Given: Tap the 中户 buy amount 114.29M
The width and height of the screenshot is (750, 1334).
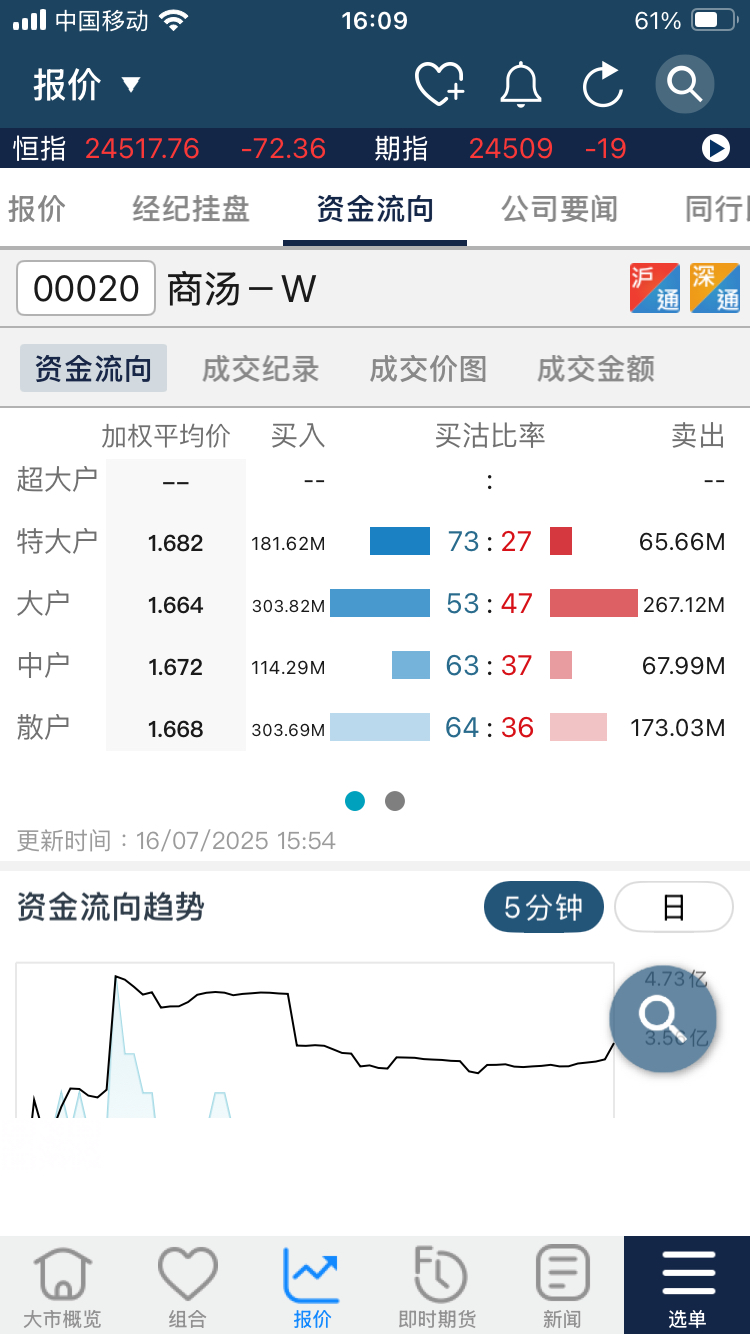Looking at the screenshot, I should point(288,668).
